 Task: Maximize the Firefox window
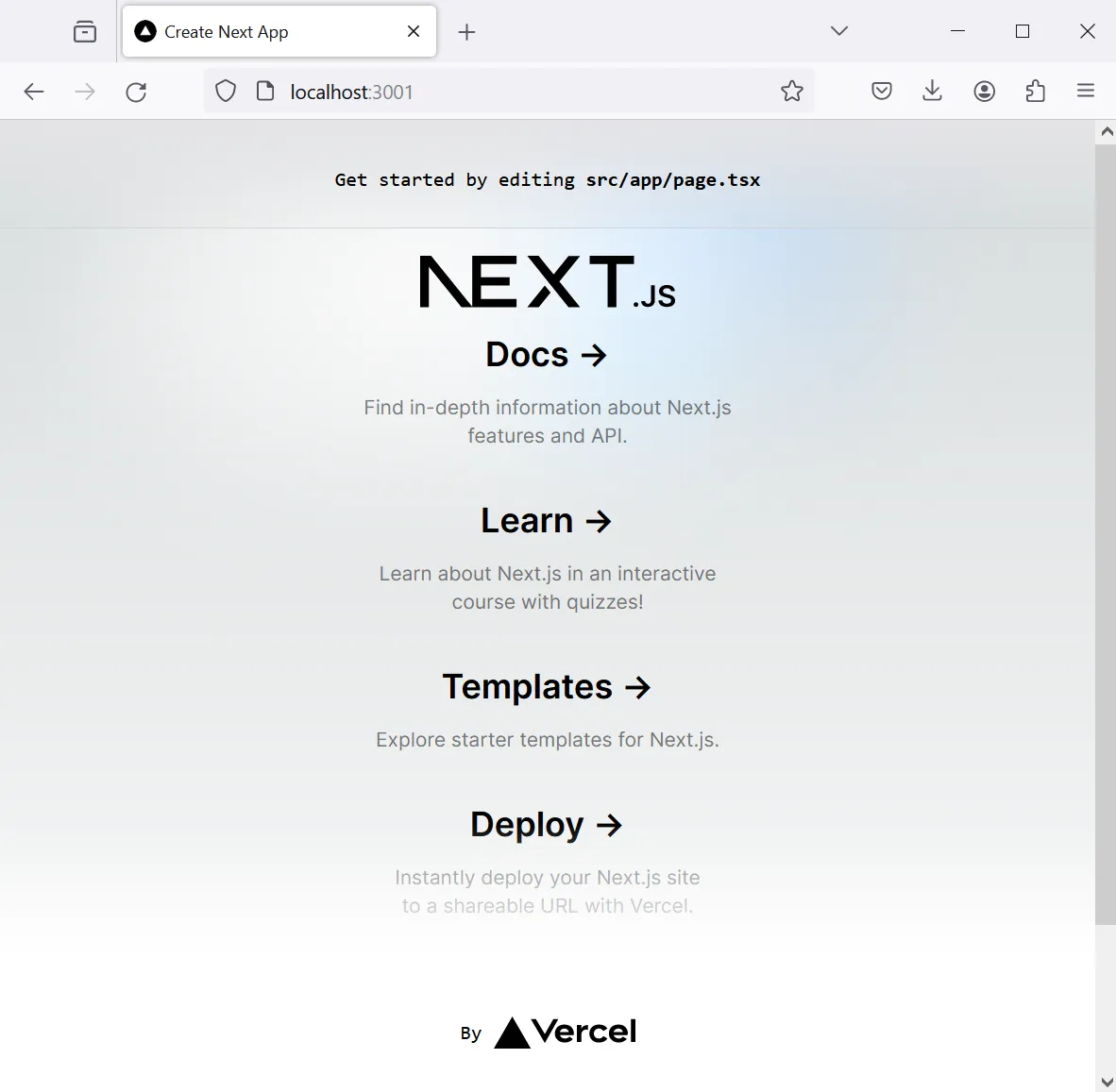point(1022,30)
